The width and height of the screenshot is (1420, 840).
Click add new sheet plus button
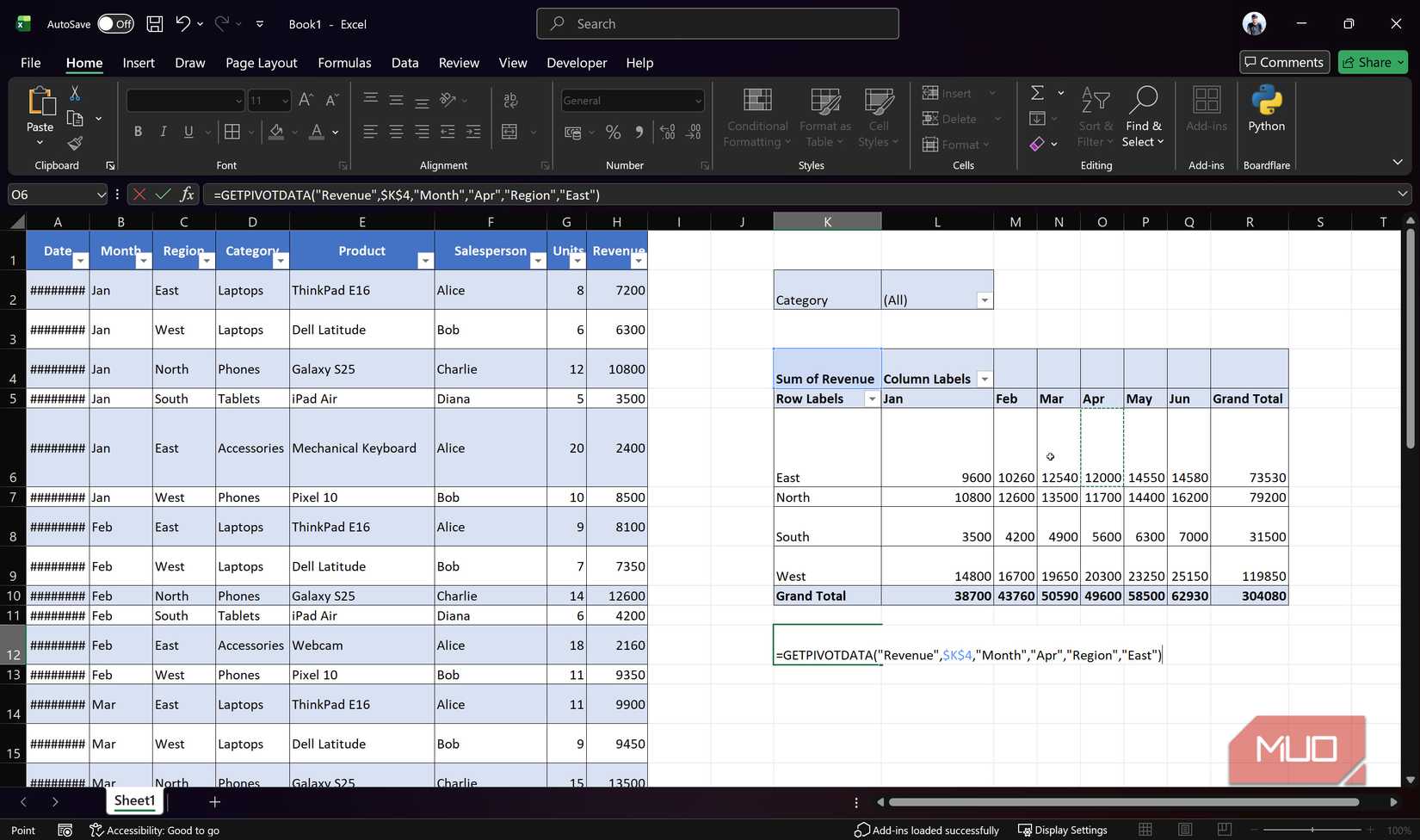tap(215, 802)
